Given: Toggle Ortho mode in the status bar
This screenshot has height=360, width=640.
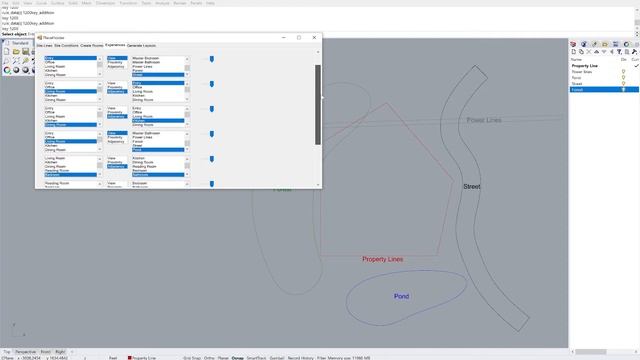Looking at the screenshot, I should (x=209, y=358).
